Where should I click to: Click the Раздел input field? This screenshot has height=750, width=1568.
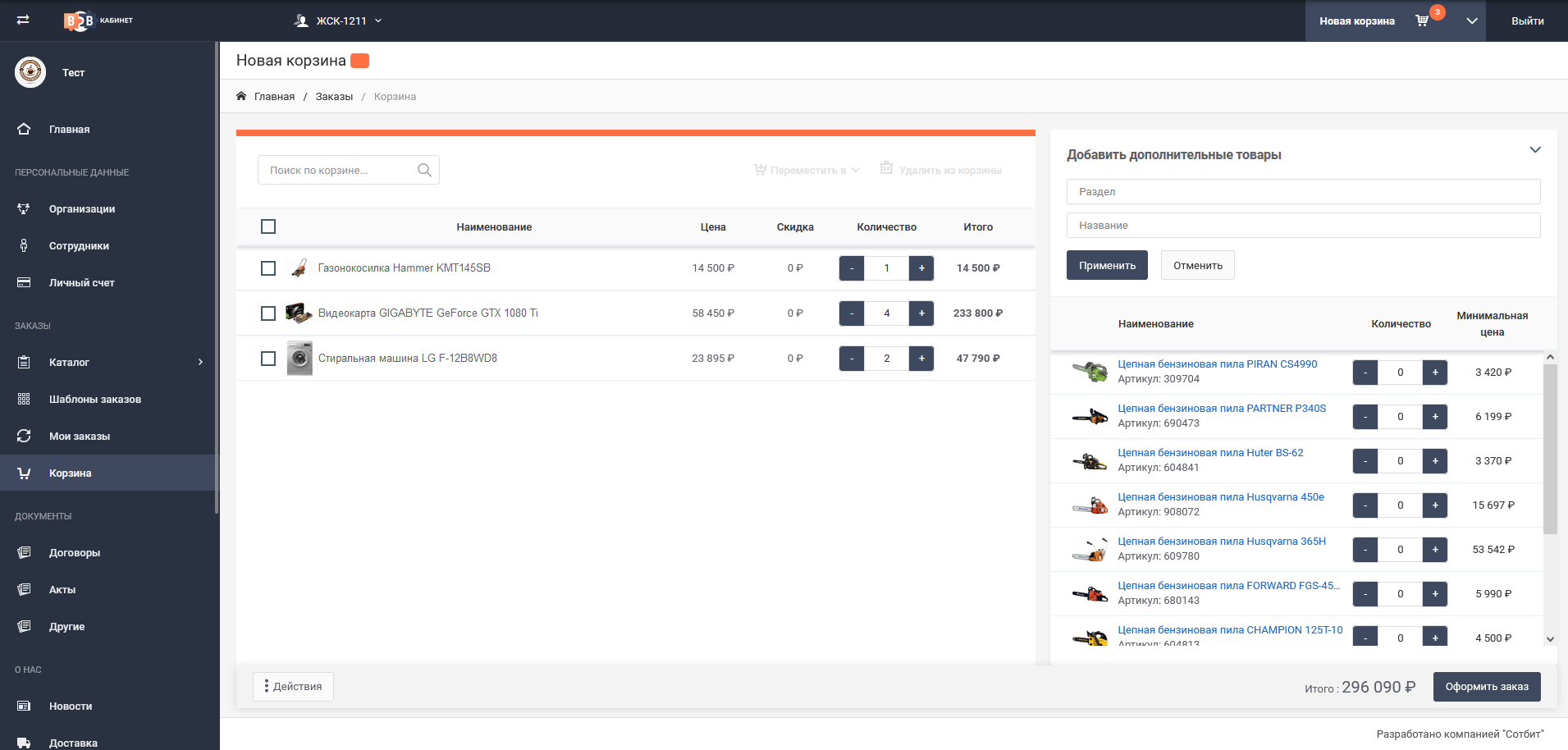(1302, 191)
